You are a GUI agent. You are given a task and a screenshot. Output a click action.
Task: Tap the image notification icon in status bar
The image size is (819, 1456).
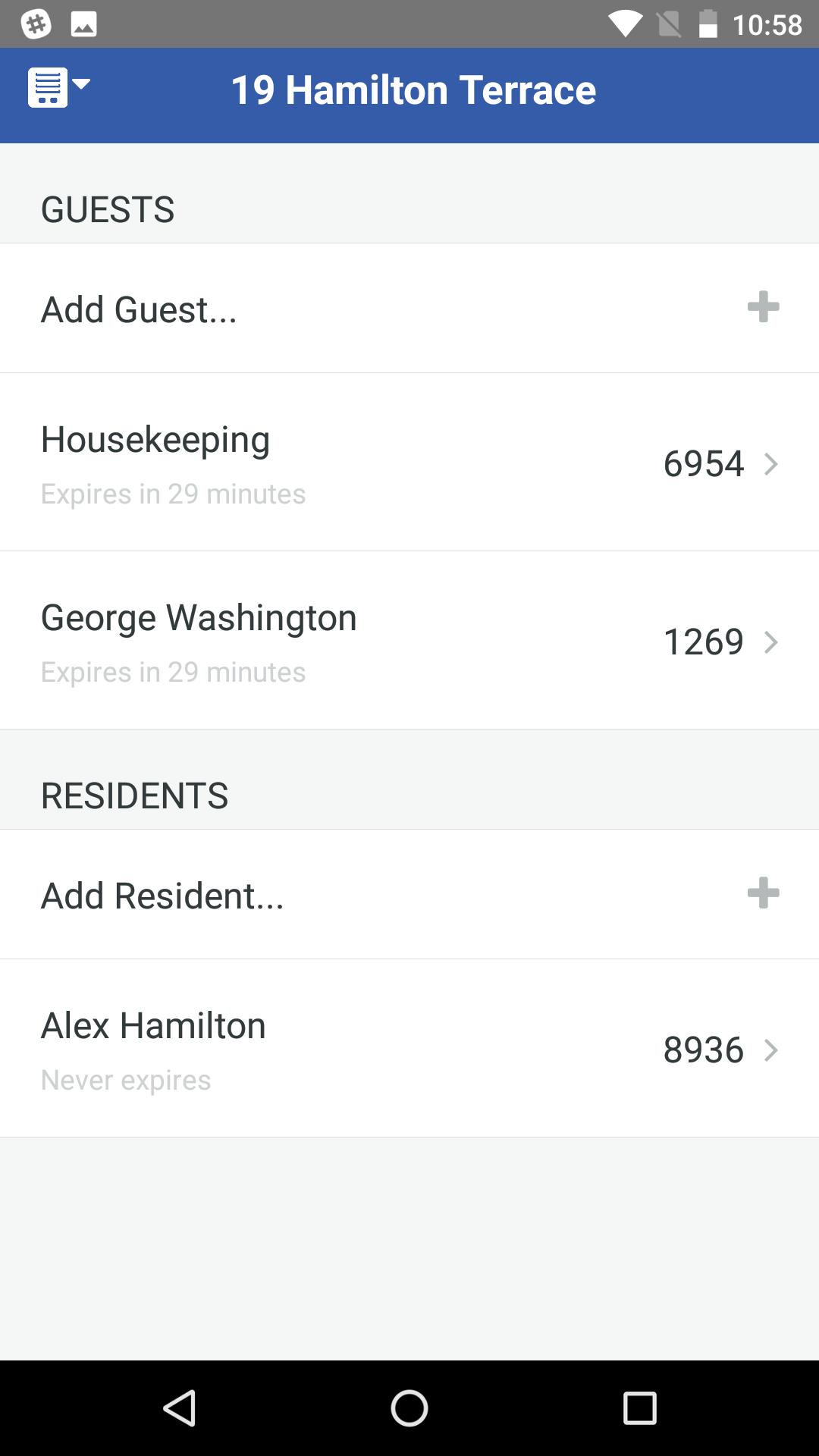(x=83, y=24)
